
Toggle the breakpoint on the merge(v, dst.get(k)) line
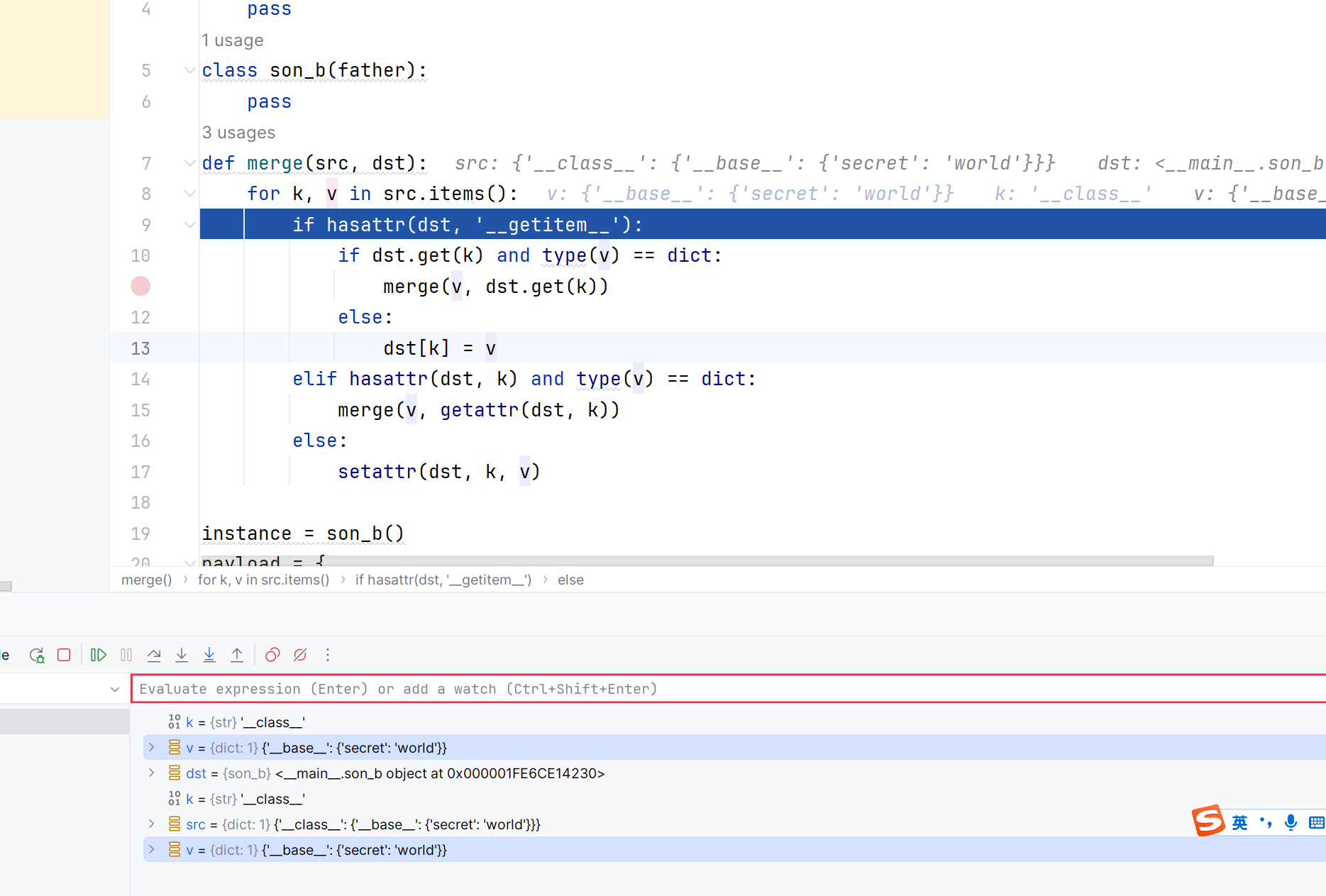tap(140, 286)
